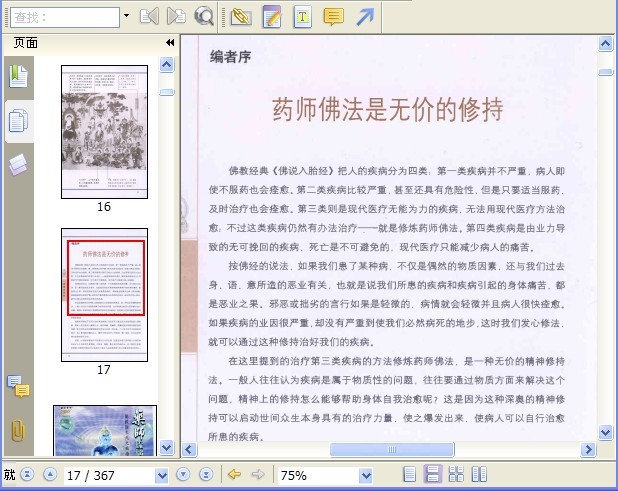Click document vertical scroll up arrow

click(605, 43)
